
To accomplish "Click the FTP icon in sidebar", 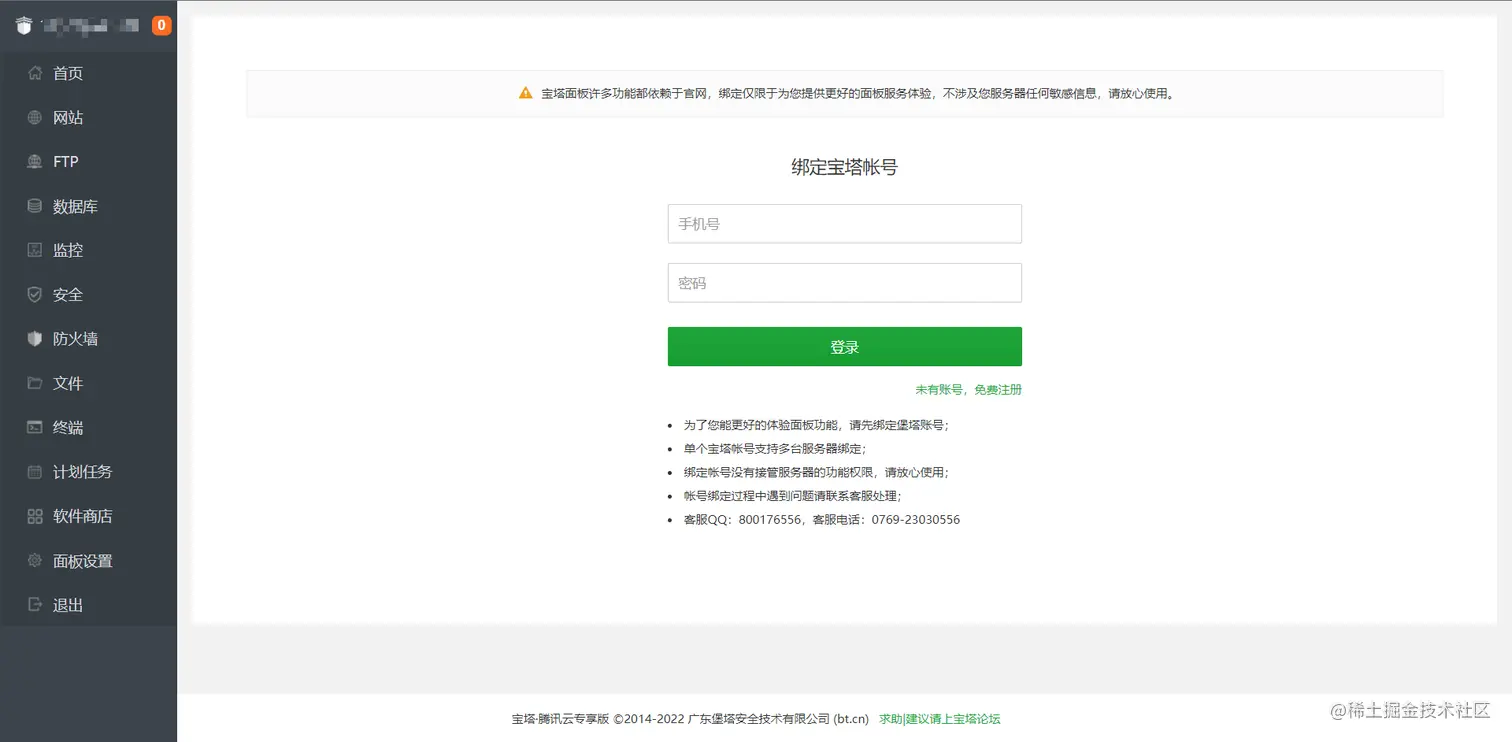I will [x=35, y=161].
